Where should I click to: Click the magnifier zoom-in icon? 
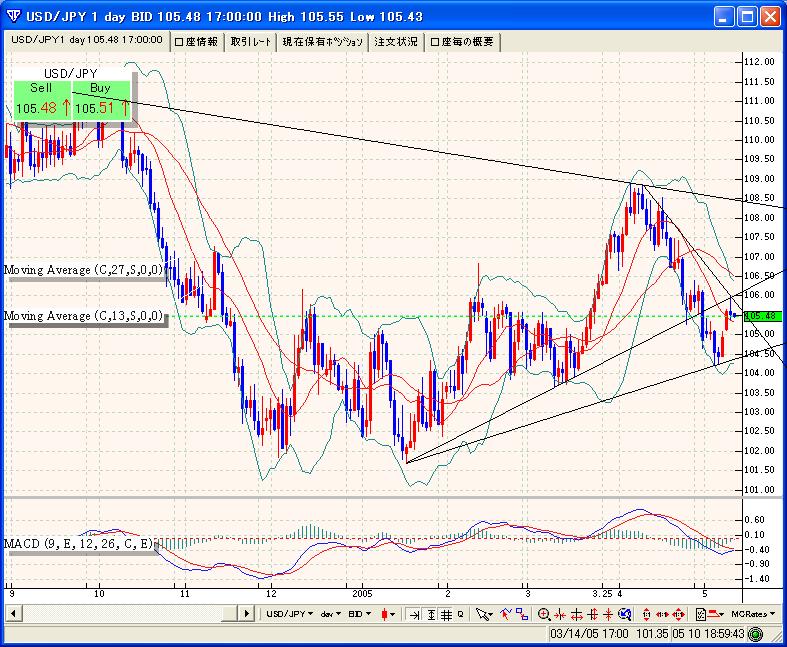[543, 613]
